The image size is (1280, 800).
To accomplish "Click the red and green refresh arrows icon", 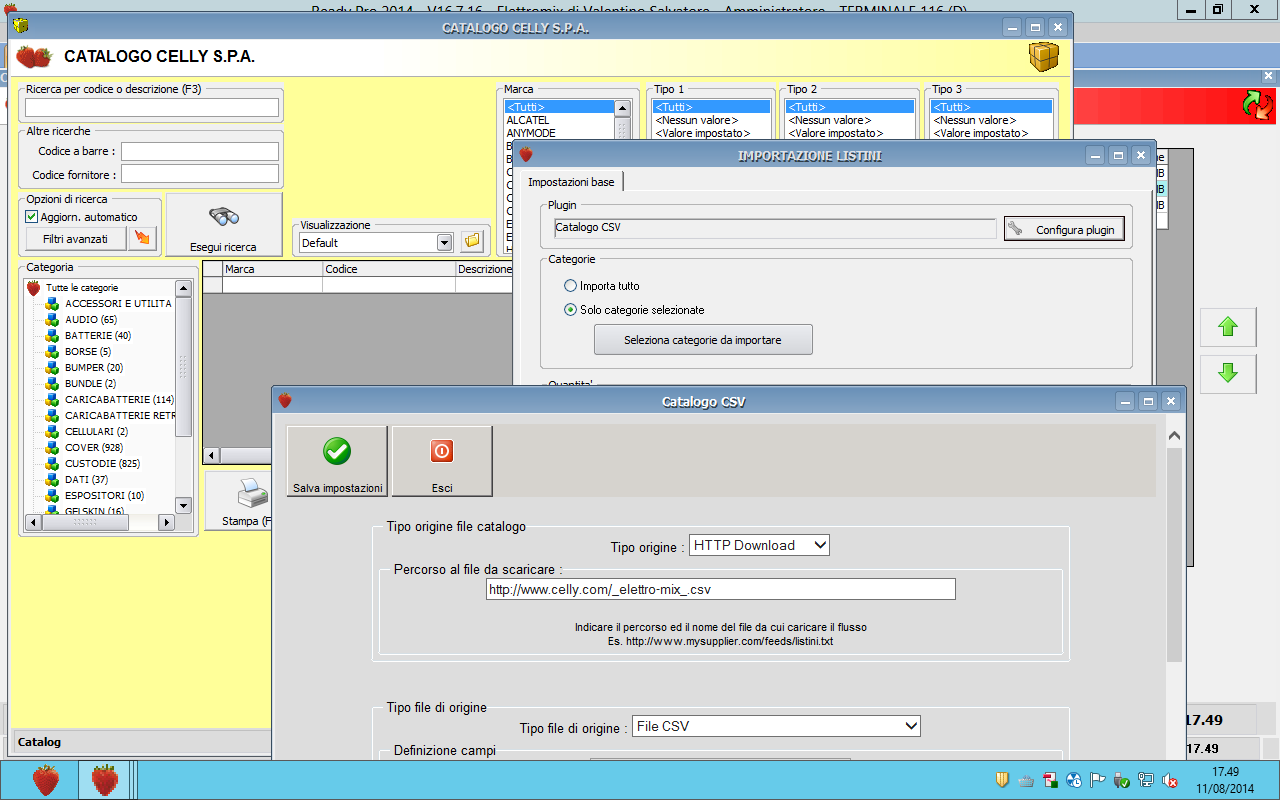I will pyautogui.click(x=1258, y=104).
